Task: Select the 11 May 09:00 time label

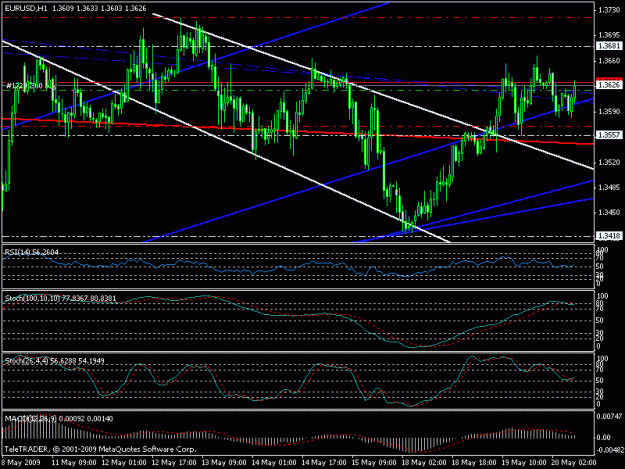Action: tap(74, 463)
